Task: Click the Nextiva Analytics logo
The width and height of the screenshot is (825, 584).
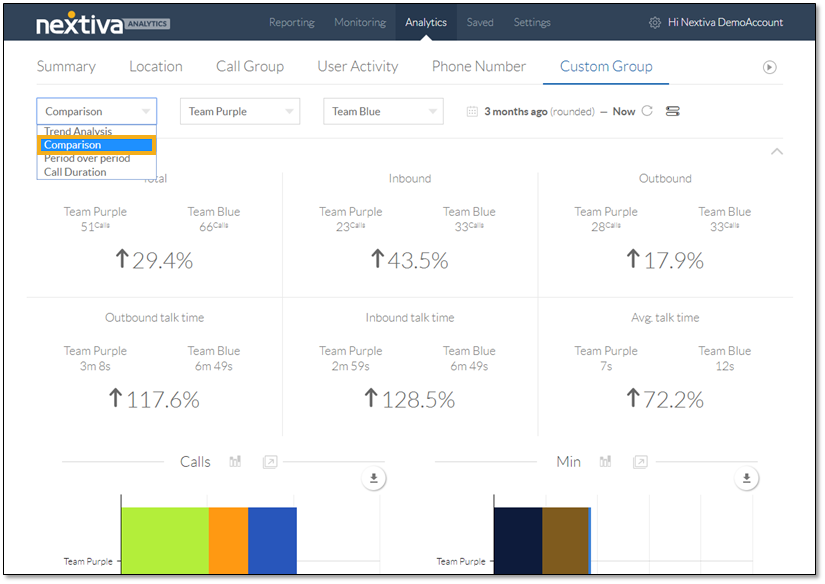Action: [103, 24]
